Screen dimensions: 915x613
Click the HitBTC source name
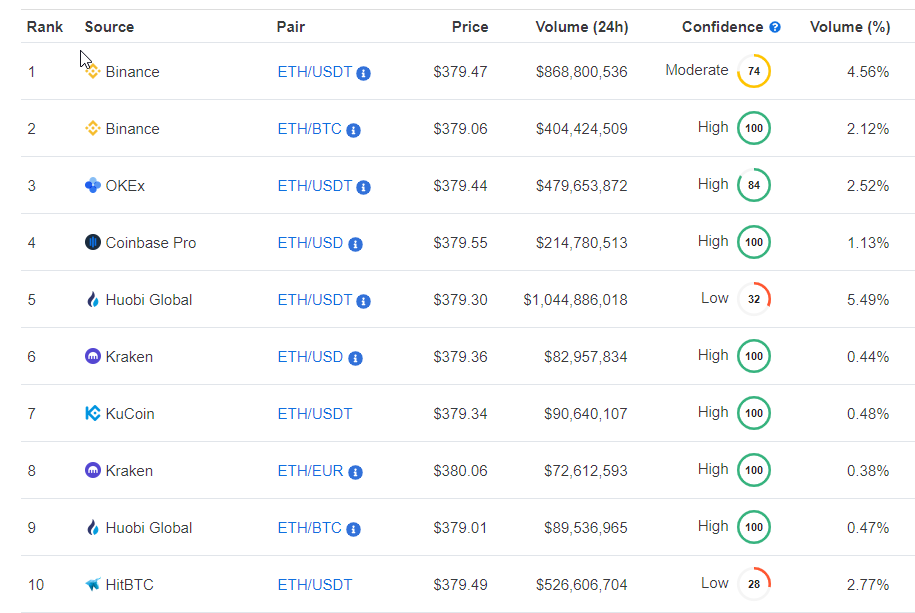coord(129,584)
